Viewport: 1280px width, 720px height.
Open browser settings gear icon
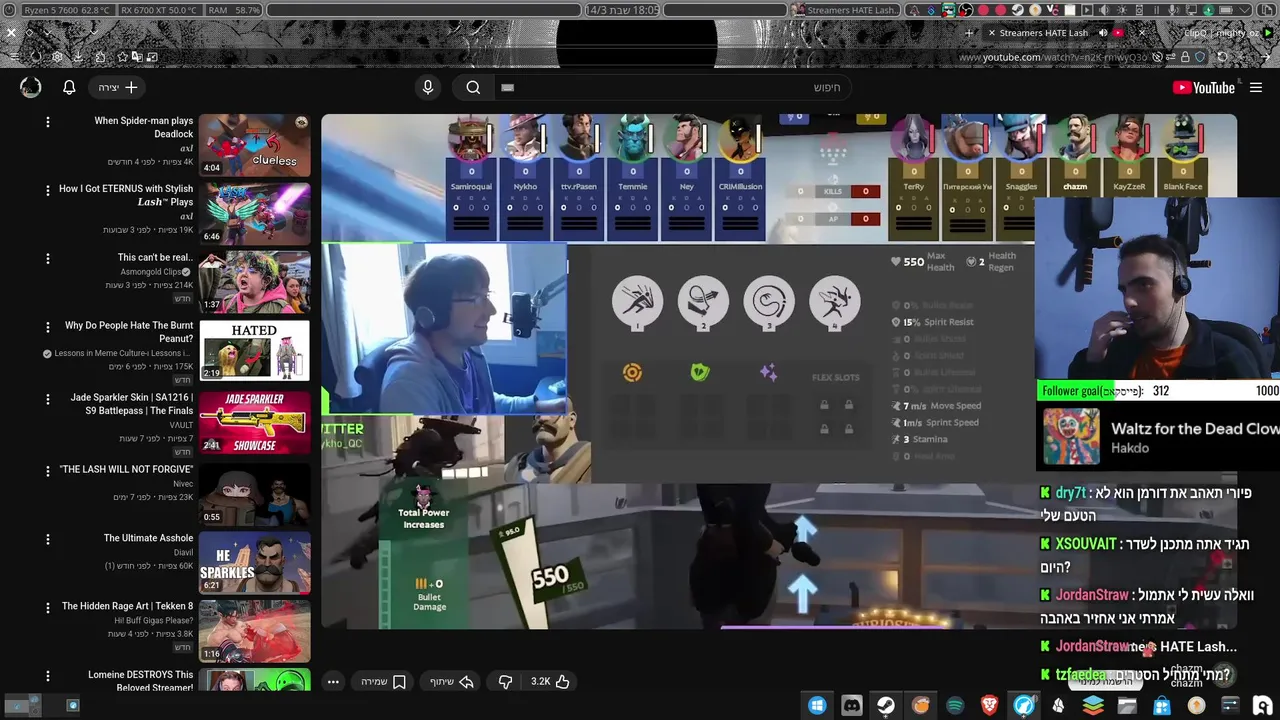pos(57,56)
